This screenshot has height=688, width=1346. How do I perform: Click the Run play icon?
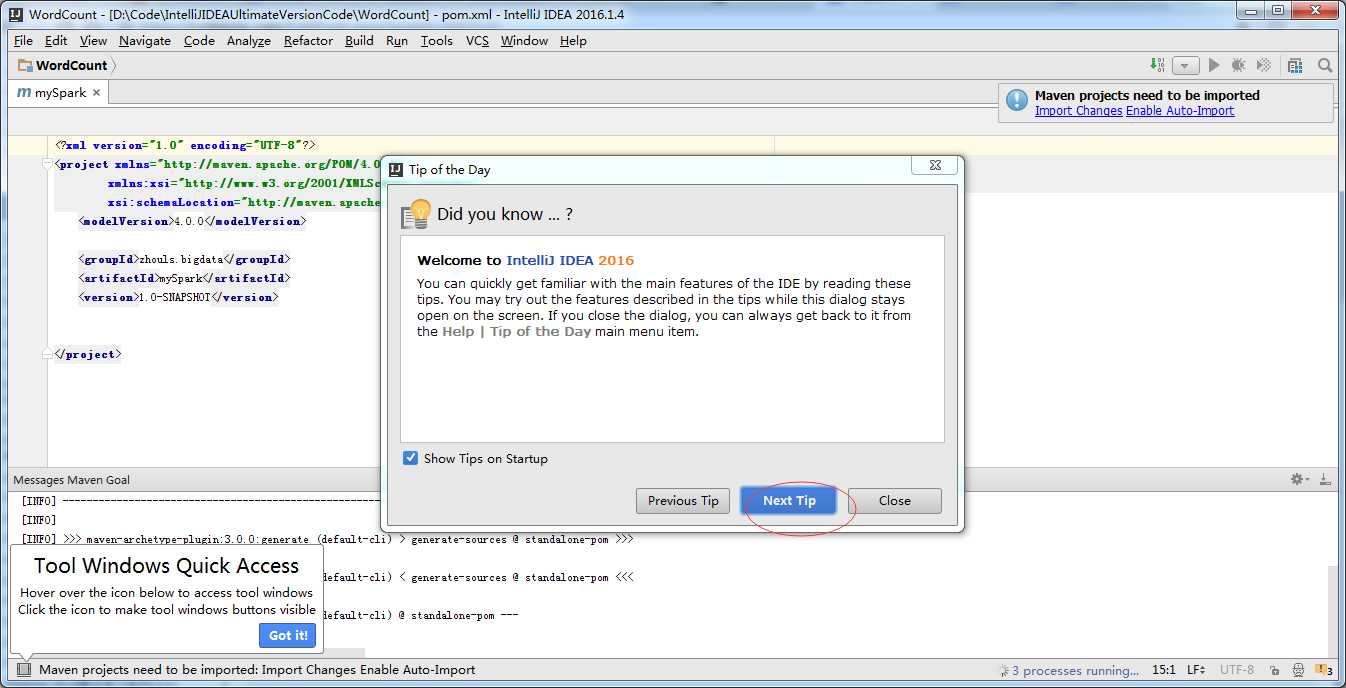(x=1213, y=65)
